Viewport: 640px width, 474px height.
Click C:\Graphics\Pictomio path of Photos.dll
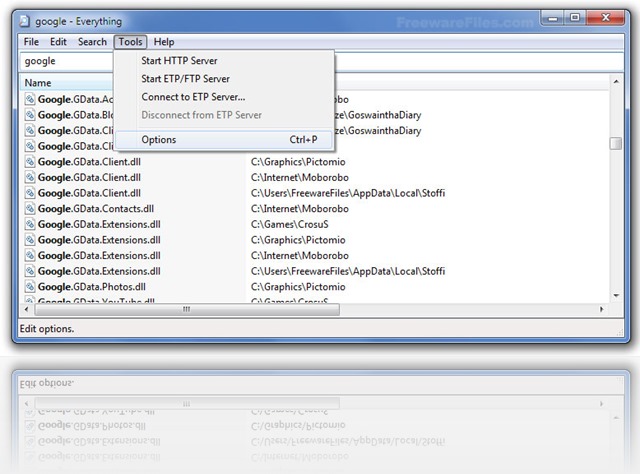pyautogui.click(x=298, y=287)
